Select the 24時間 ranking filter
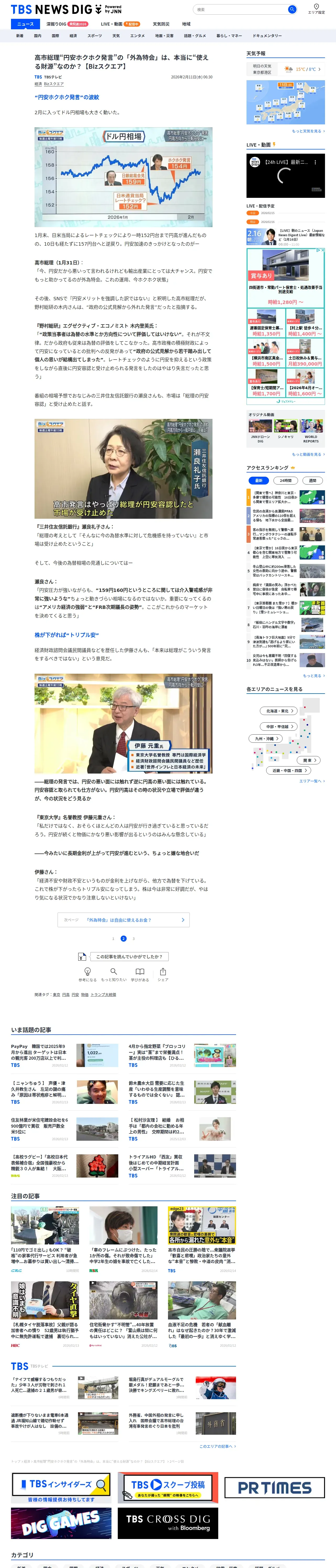 [285, 480]
